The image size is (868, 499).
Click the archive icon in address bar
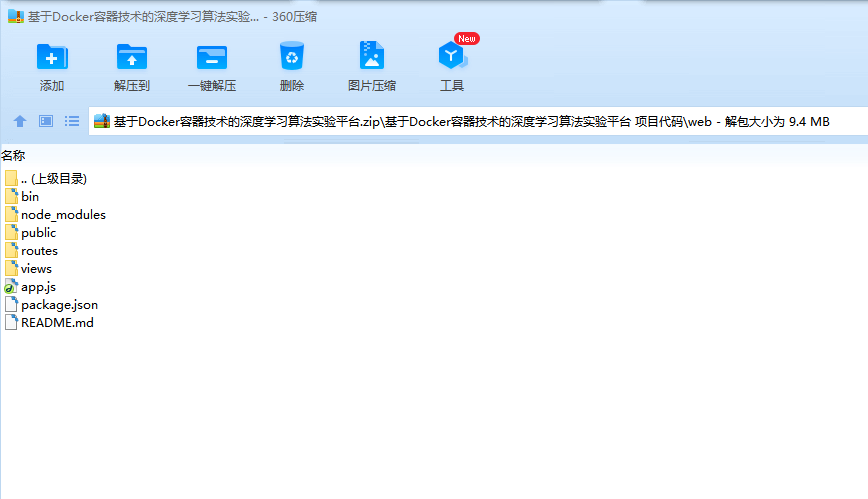(102, 121)
